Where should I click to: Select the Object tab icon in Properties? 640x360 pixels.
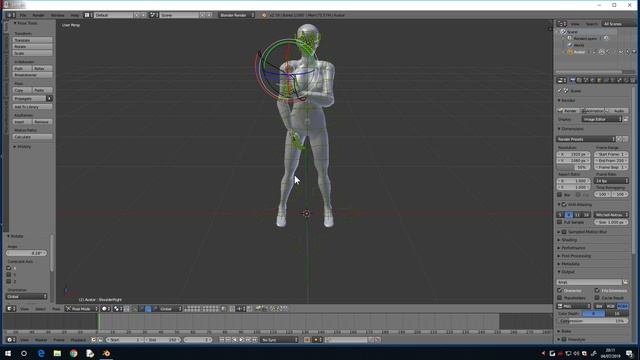click(600, 80)
